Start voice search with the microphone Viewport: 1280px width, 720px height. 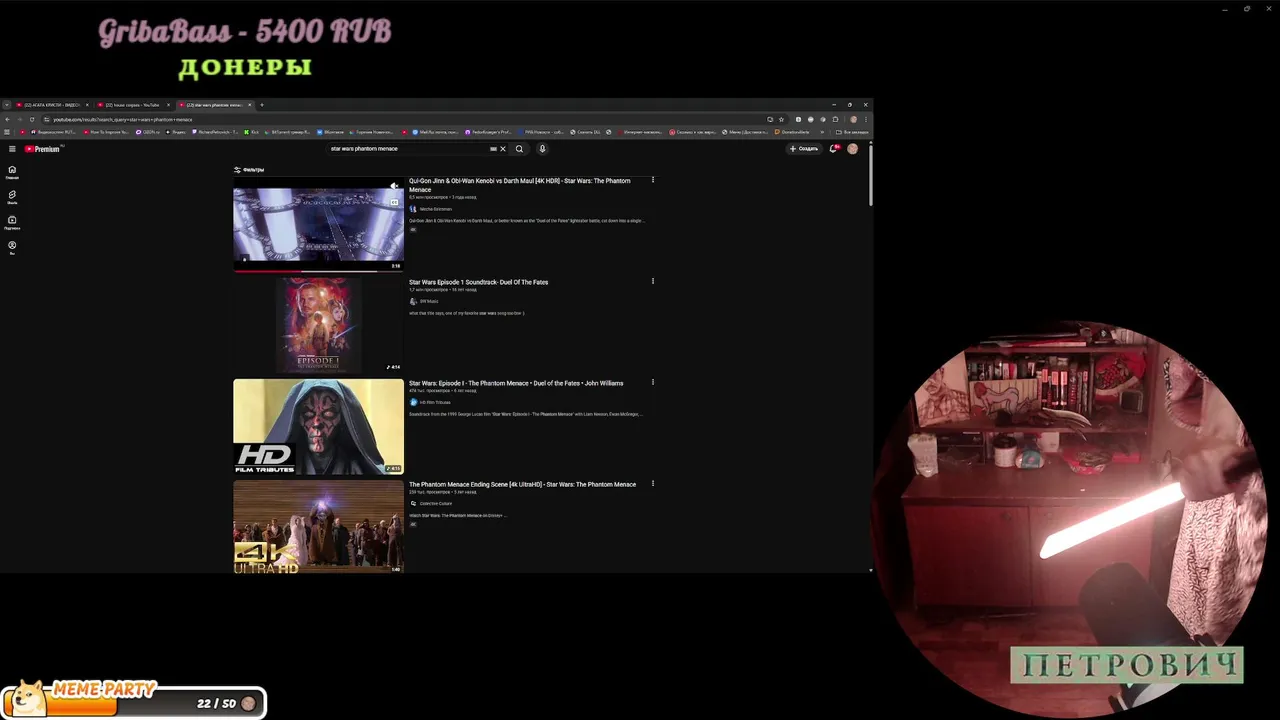click(542, 149)
